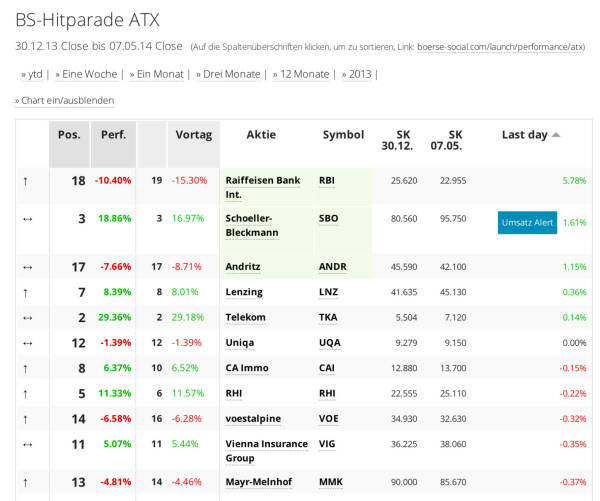Open the Raiffeisen Bank Int. stock link
This screenshot has height=501, width=600.
(x=263, y=187)
